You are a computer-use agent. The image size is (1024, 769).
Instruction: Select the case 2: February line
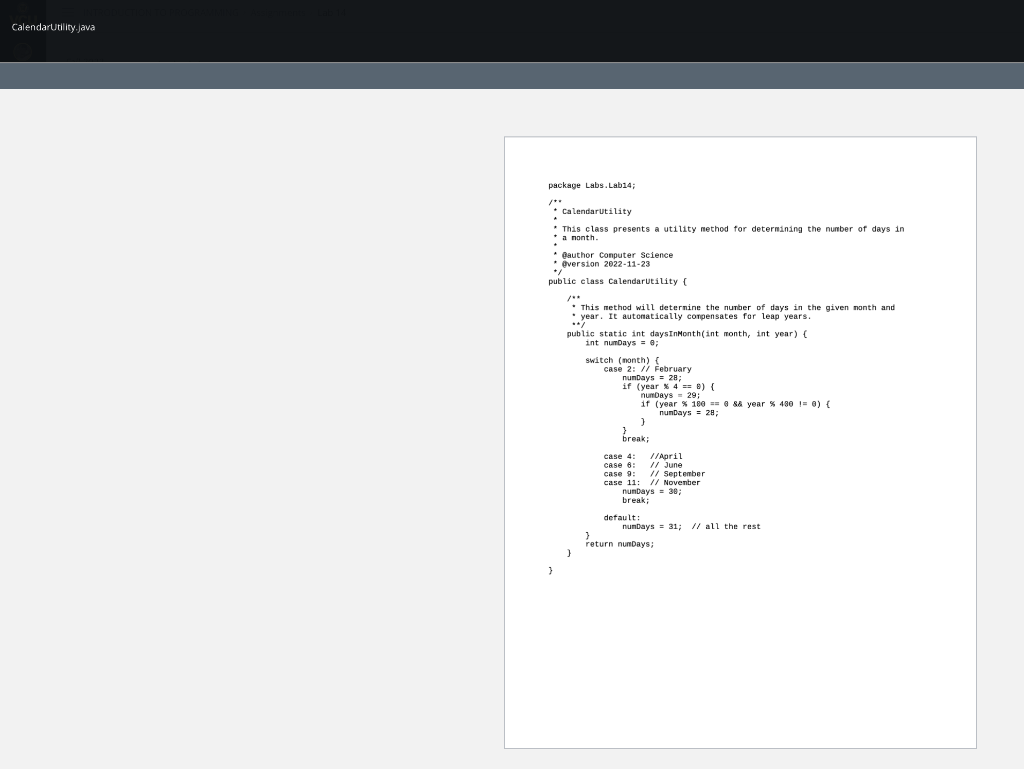pyautogui.click(x=646, y=368)
